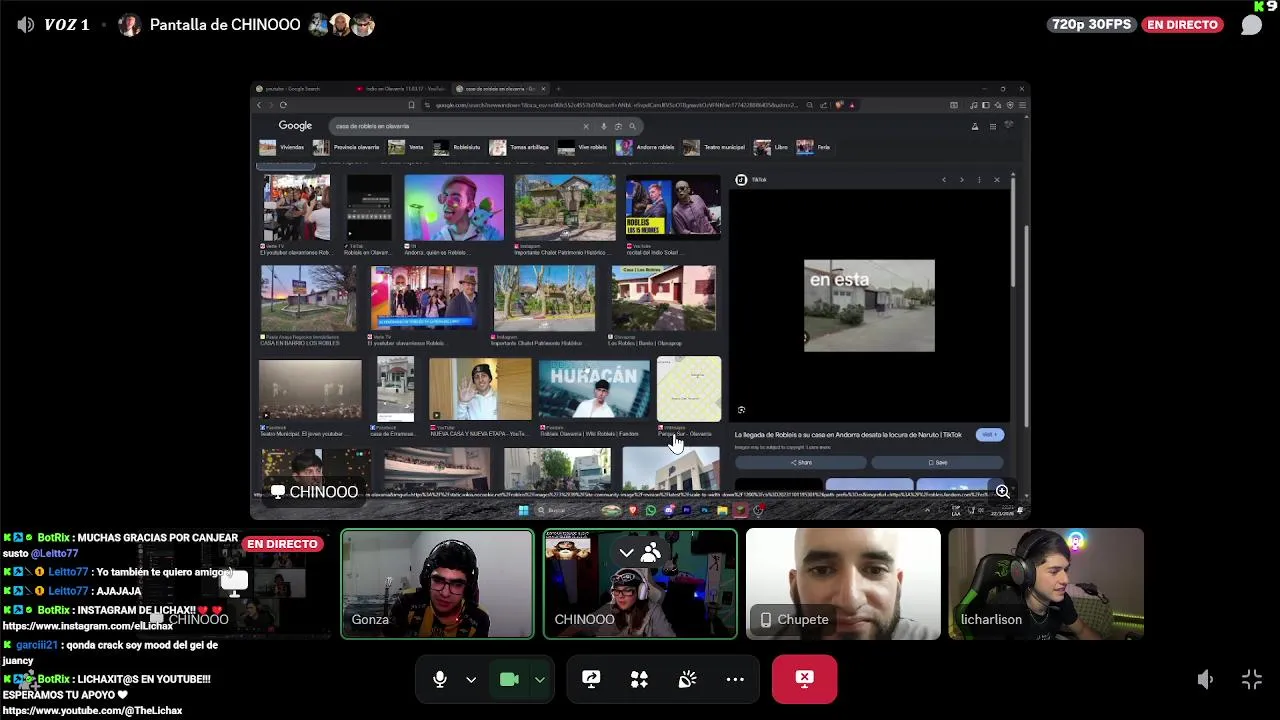Click the top EN DIRECTO live indicator
1280x720 pixels.
(1182, 24)
